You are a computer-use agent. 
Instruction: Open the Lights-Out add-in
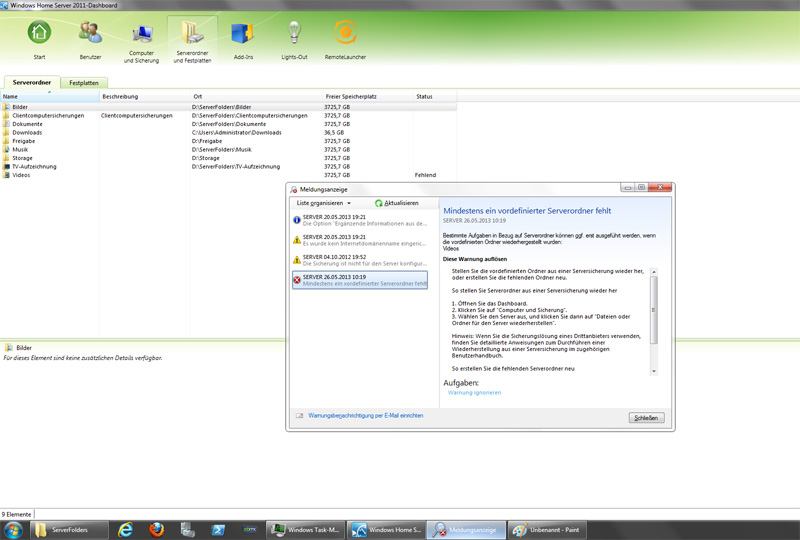(x=294, y=40)
